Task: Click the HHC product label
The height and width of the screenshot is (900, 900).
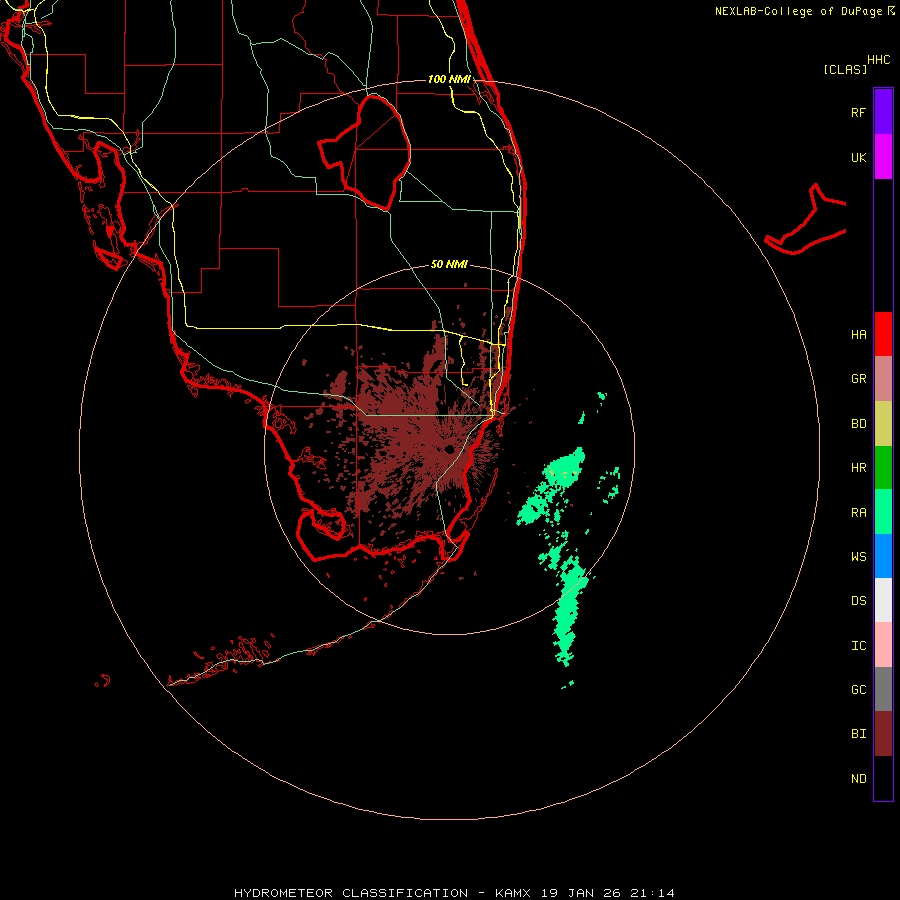Action: point(878,60)
